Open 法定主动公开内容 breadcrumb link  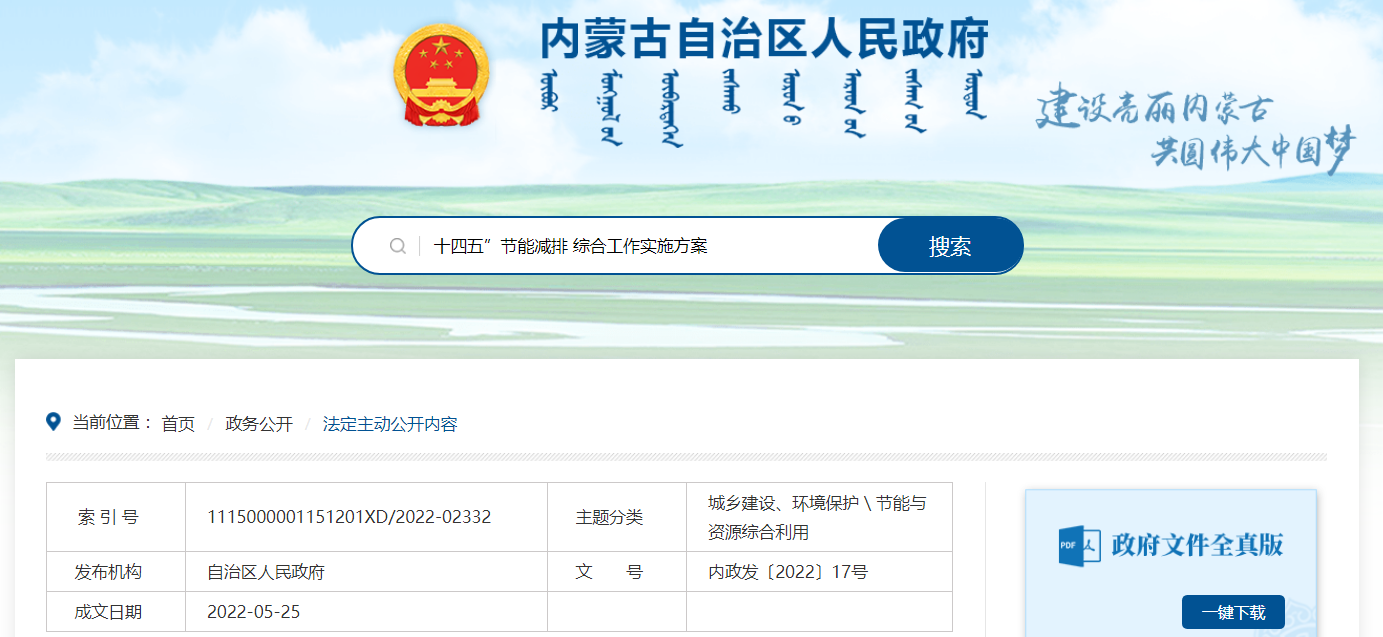[x=390, y=424]
